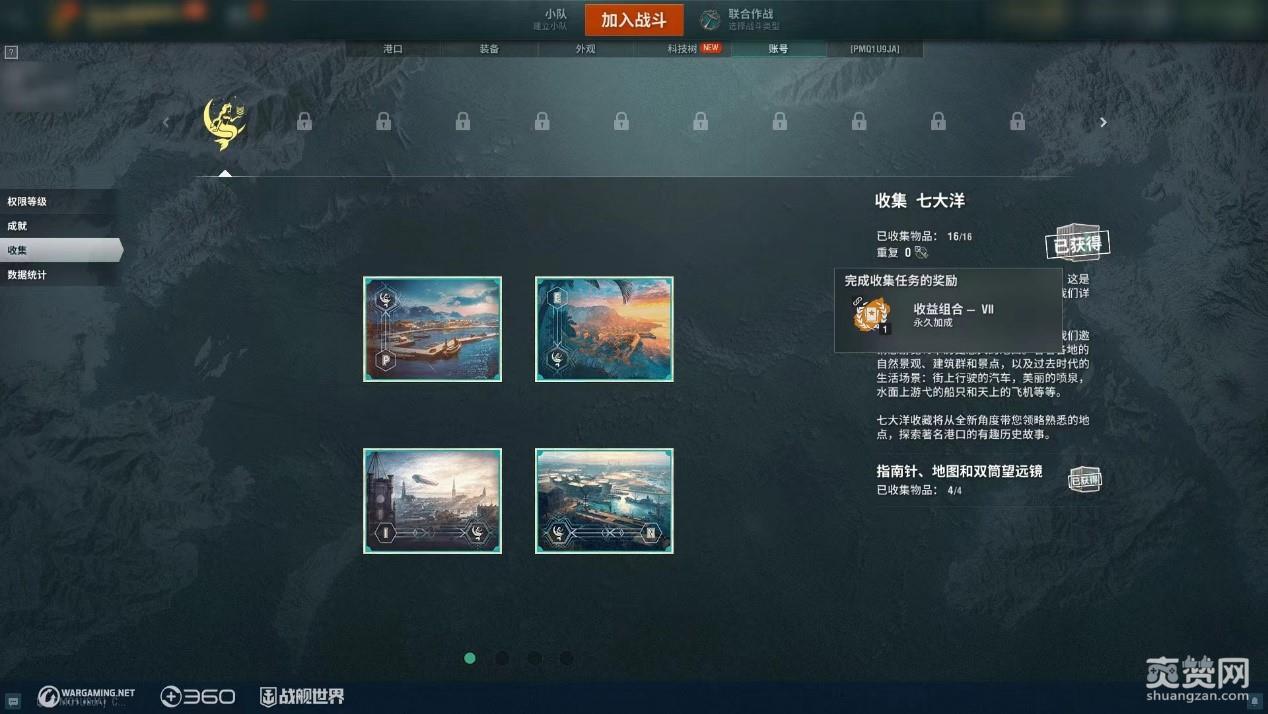Click the first locked collection padlock icon

304,122
